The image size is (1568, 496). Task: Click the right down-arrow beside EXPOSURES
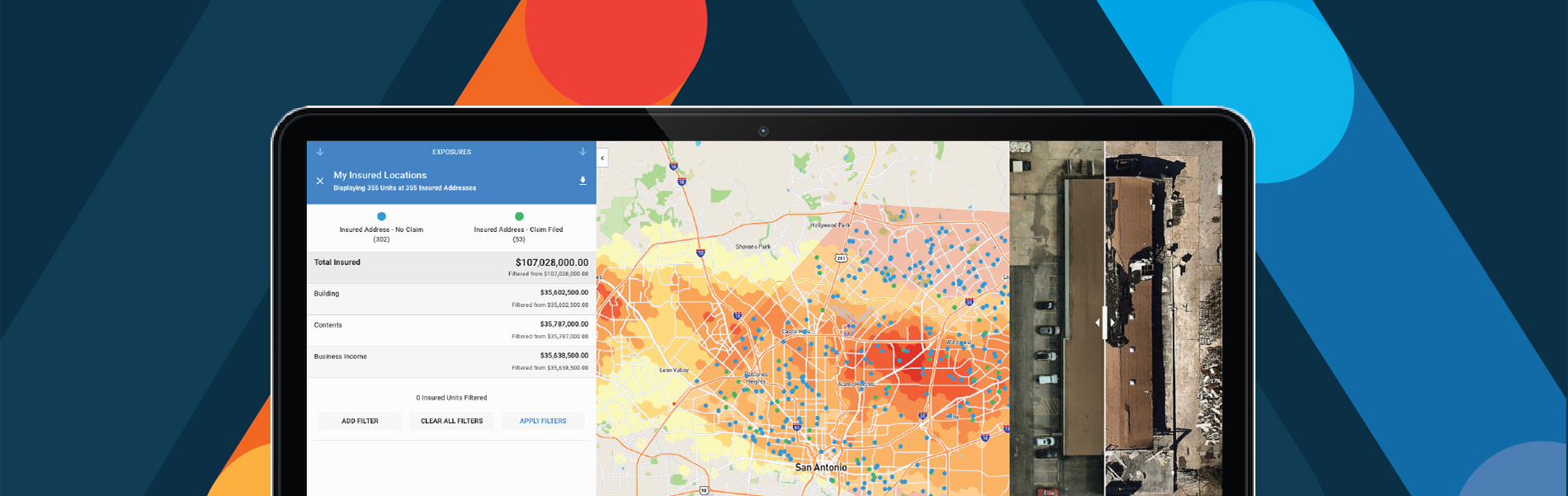(x=583, y=152)
